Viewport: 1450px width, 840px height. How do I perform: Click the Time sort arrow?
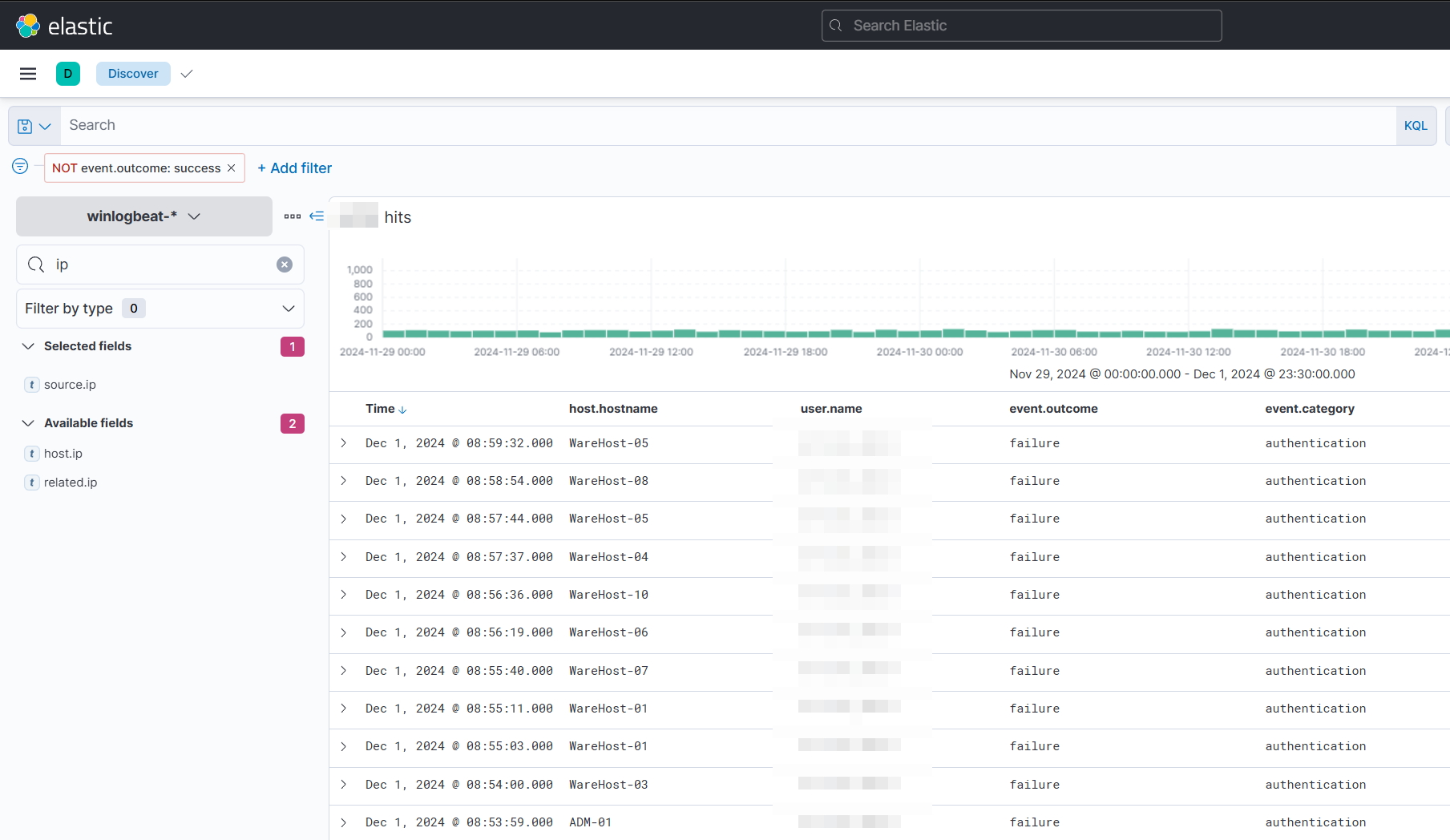(x=402, y=410)
